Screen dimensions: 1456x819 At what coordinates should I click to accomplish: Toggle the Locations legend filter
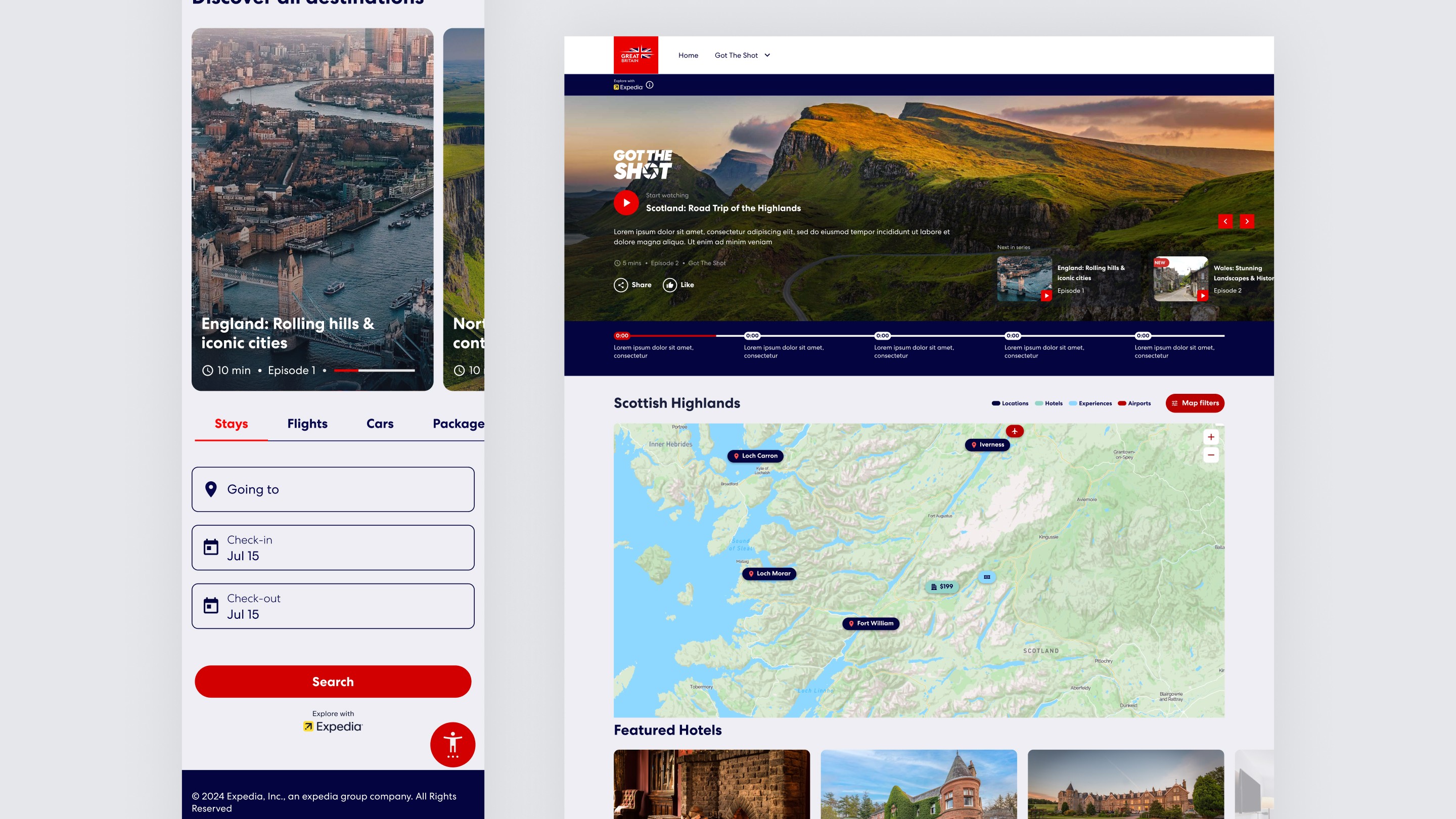[1010, 403]
